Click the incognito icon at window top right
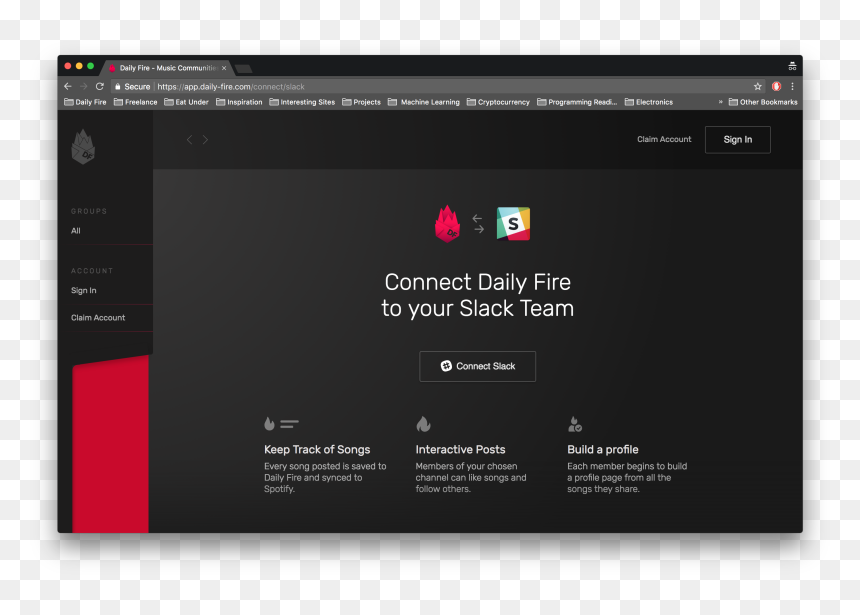 tap(792, 66)
